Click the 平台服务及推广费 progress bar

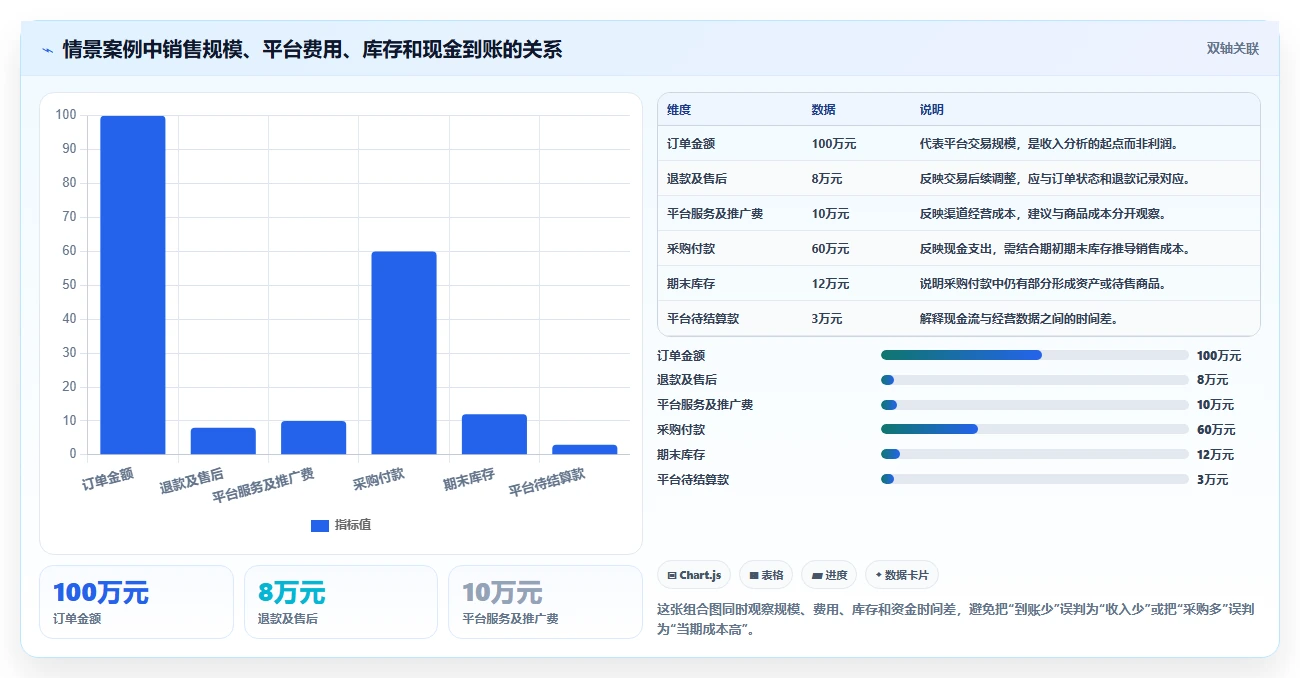point(1035,405)
